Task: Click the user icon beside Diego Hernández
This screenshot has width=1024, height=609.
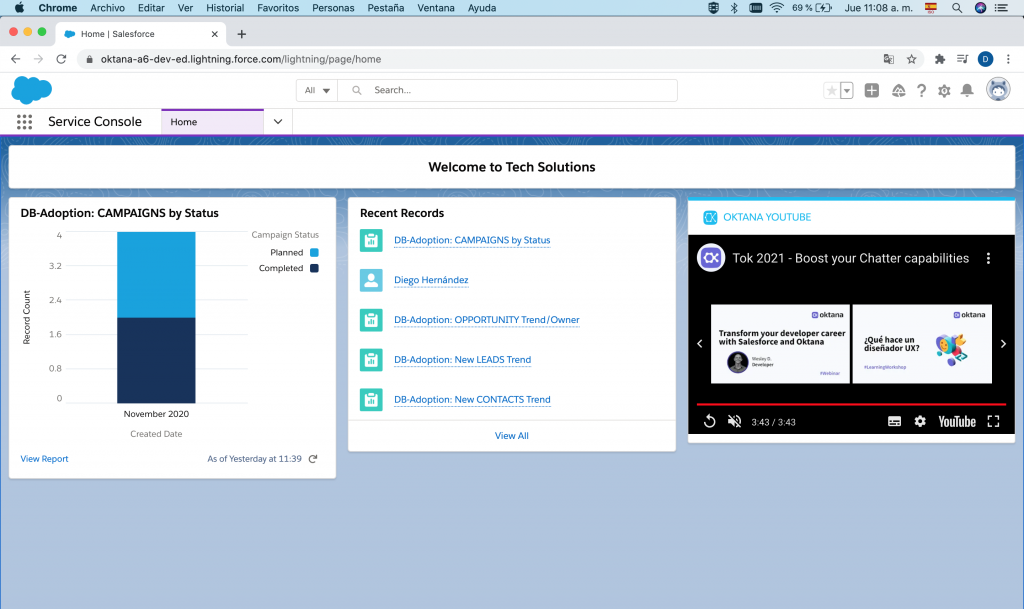Action: tap(371, 280)
